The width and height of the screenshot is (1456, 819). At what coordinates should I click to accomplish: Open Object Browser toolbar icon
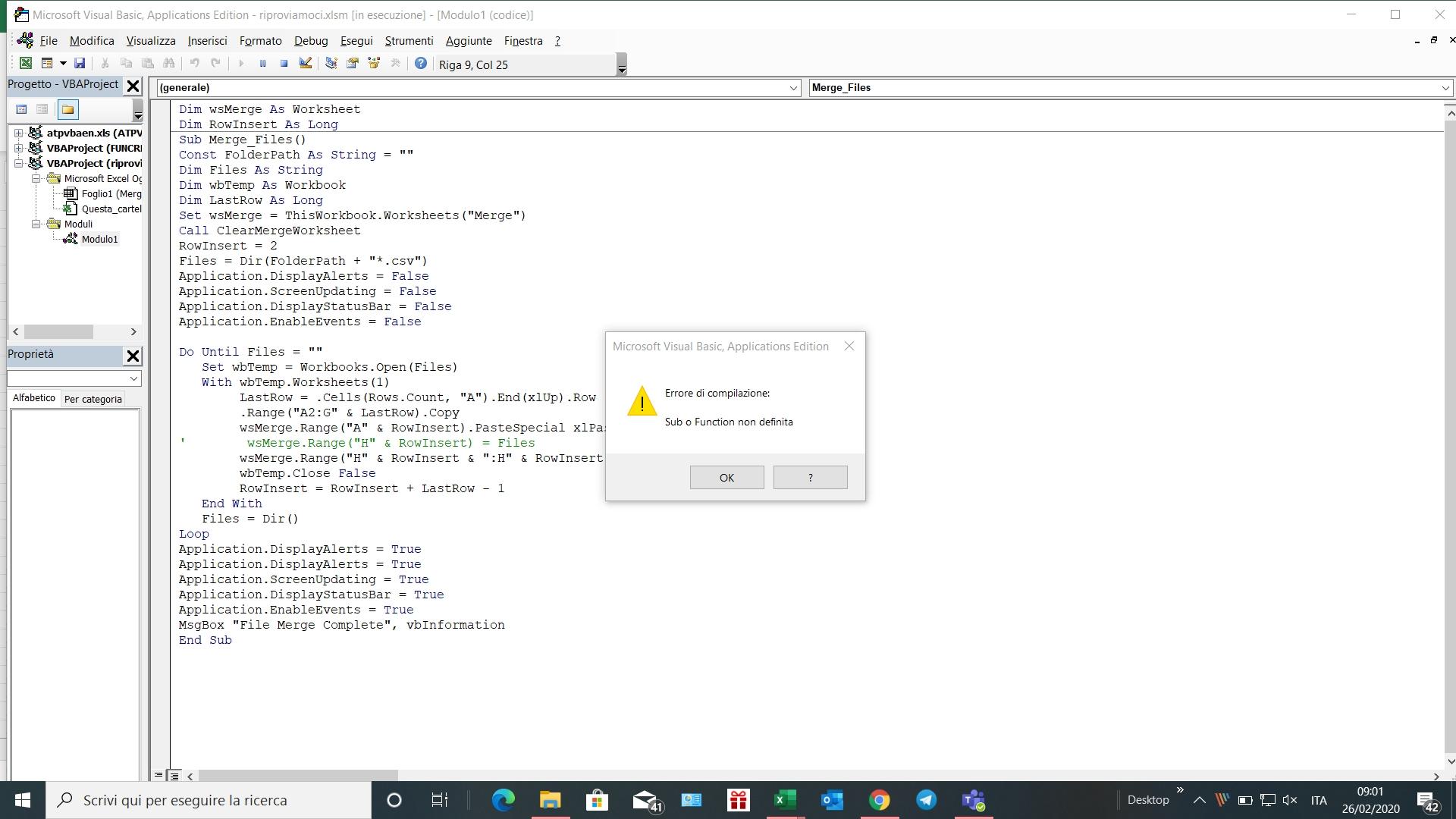(374, 64)
